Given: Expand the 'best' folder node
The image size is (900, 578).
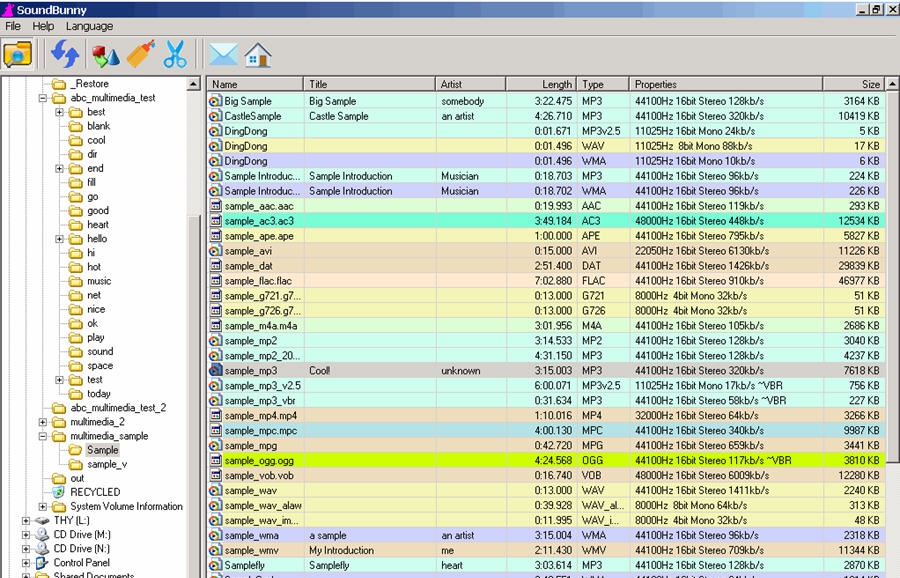Looking at the screenshot, I should click(x=59, y=112).
